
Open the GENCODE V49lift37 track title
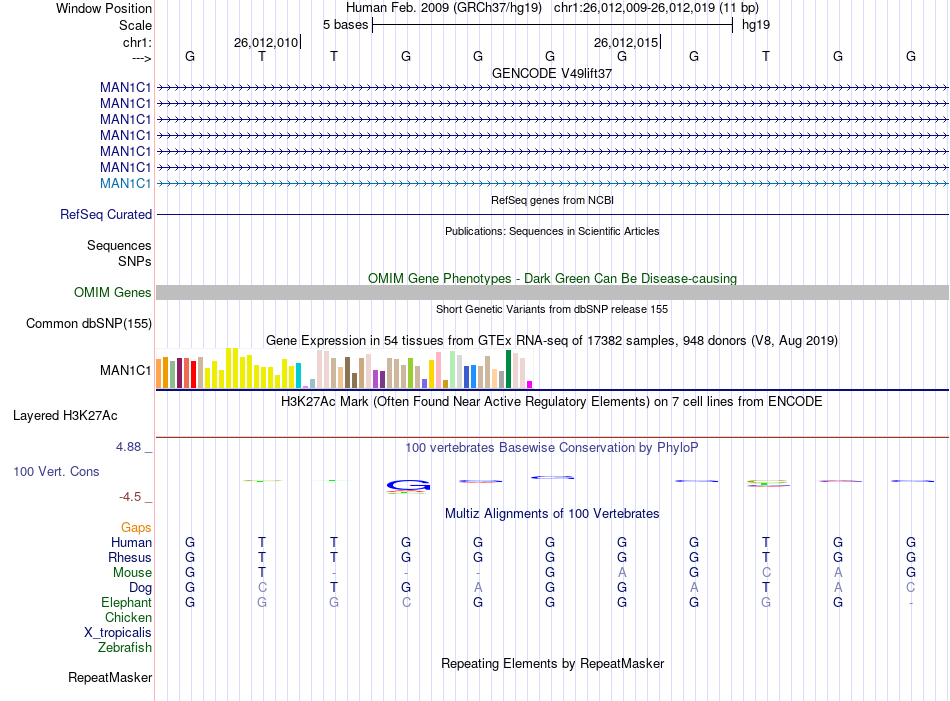[x=552, y=73]
